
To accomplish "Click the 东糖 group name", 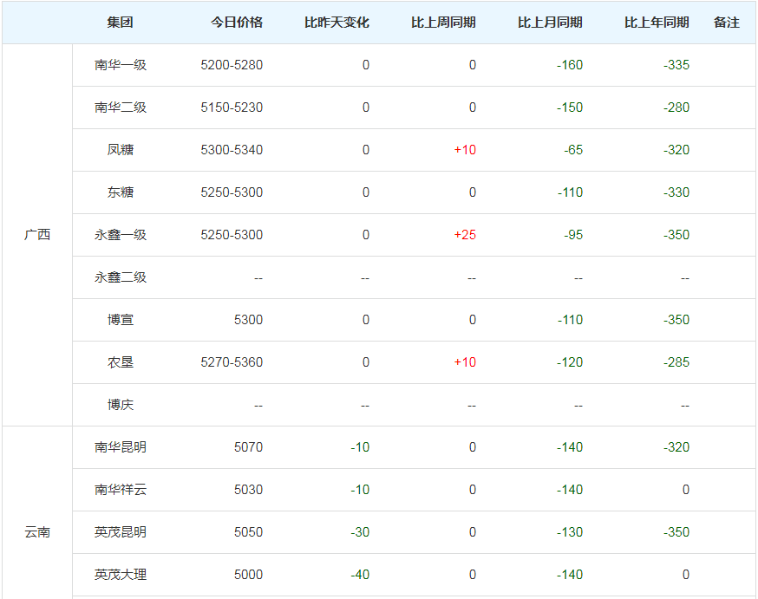I will coord(120,192).
